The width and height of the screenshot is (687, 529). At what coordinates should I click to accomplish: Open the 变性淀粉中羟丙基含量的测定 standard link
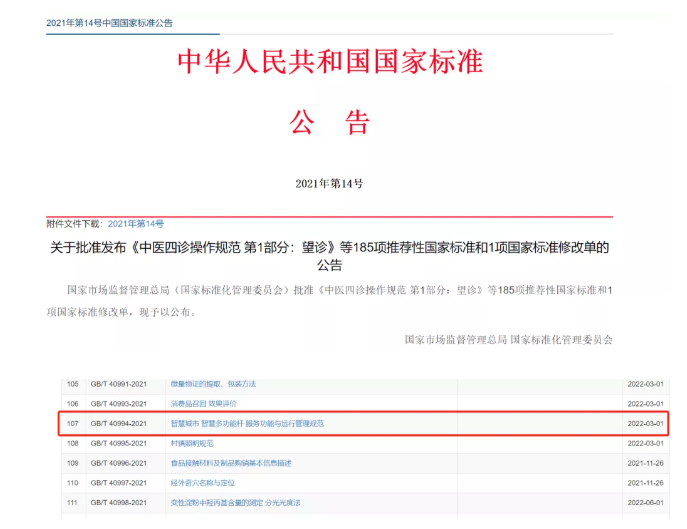(x=235, y=502)
